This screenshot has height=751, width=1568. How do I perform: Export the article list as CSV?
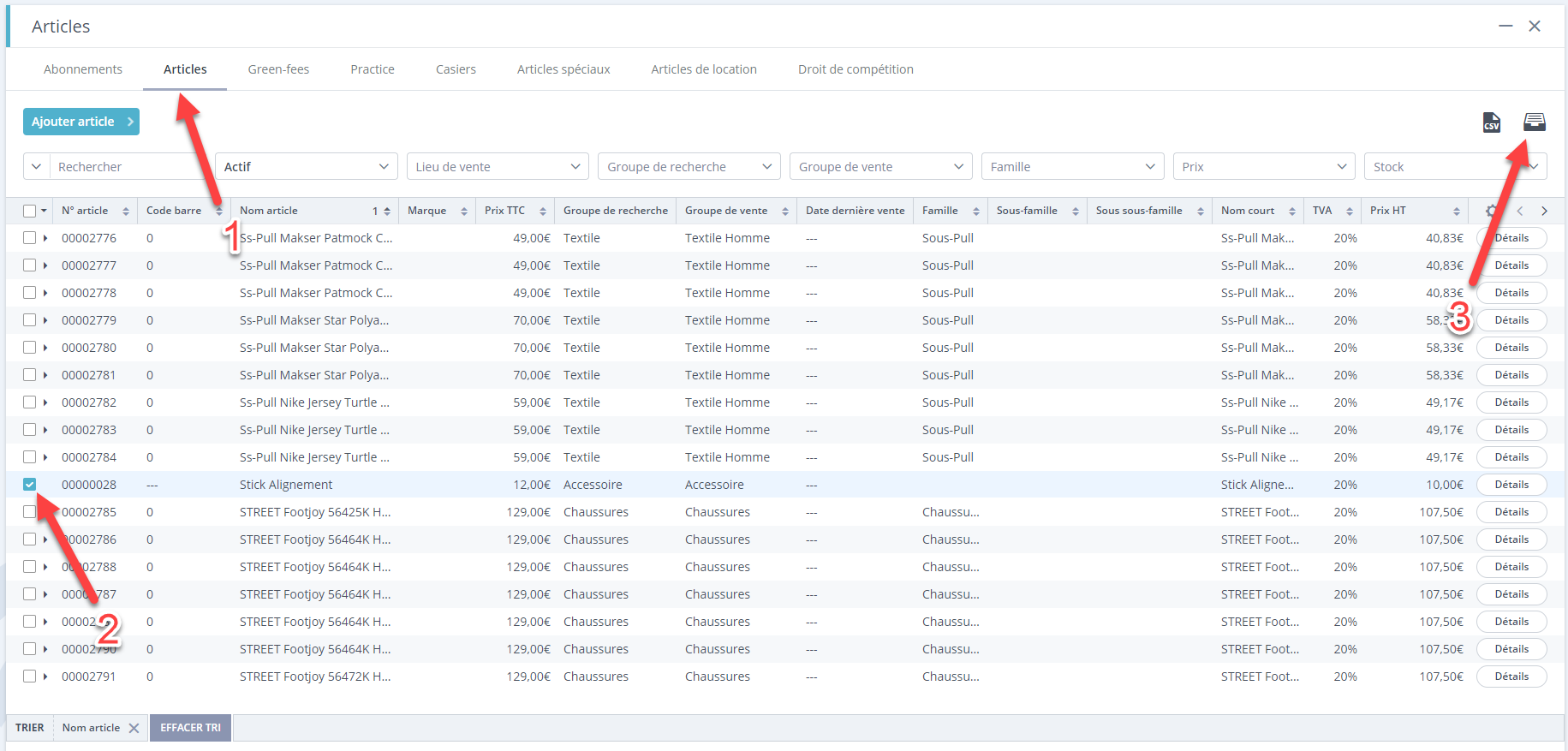click(x=1492, y=122)
